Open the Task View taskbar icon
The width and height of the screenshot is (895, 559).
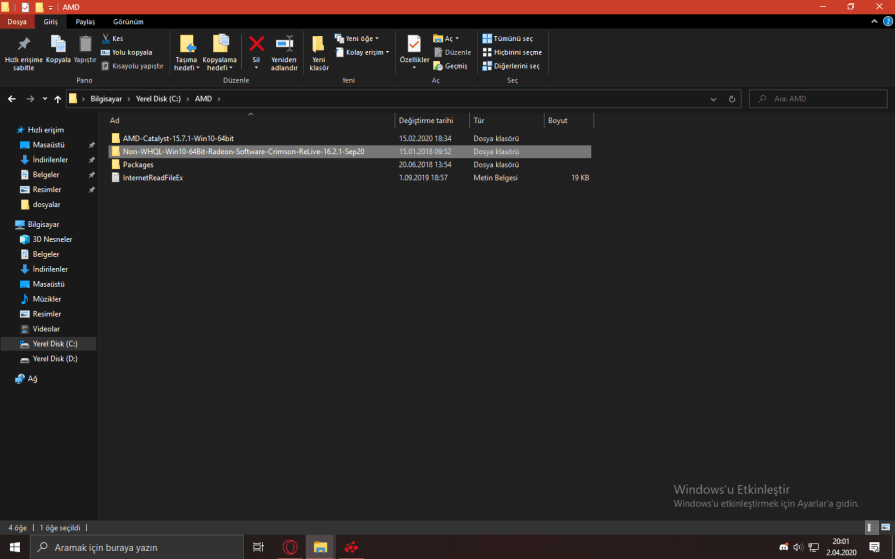click(258, 547)
